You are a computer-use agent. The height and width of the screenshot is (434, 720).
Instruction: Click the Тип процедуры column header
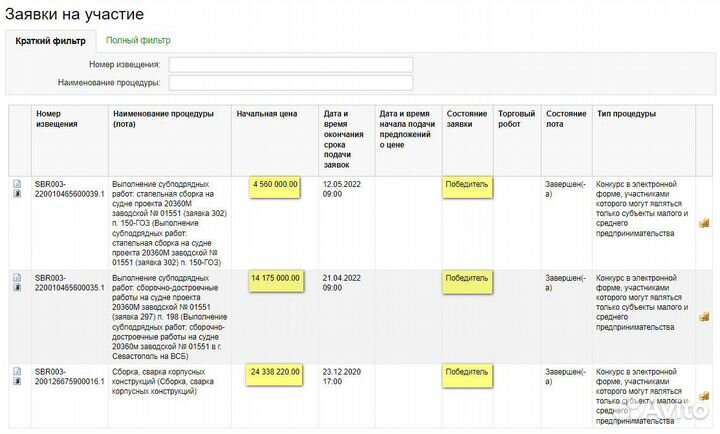pos(626,114)
